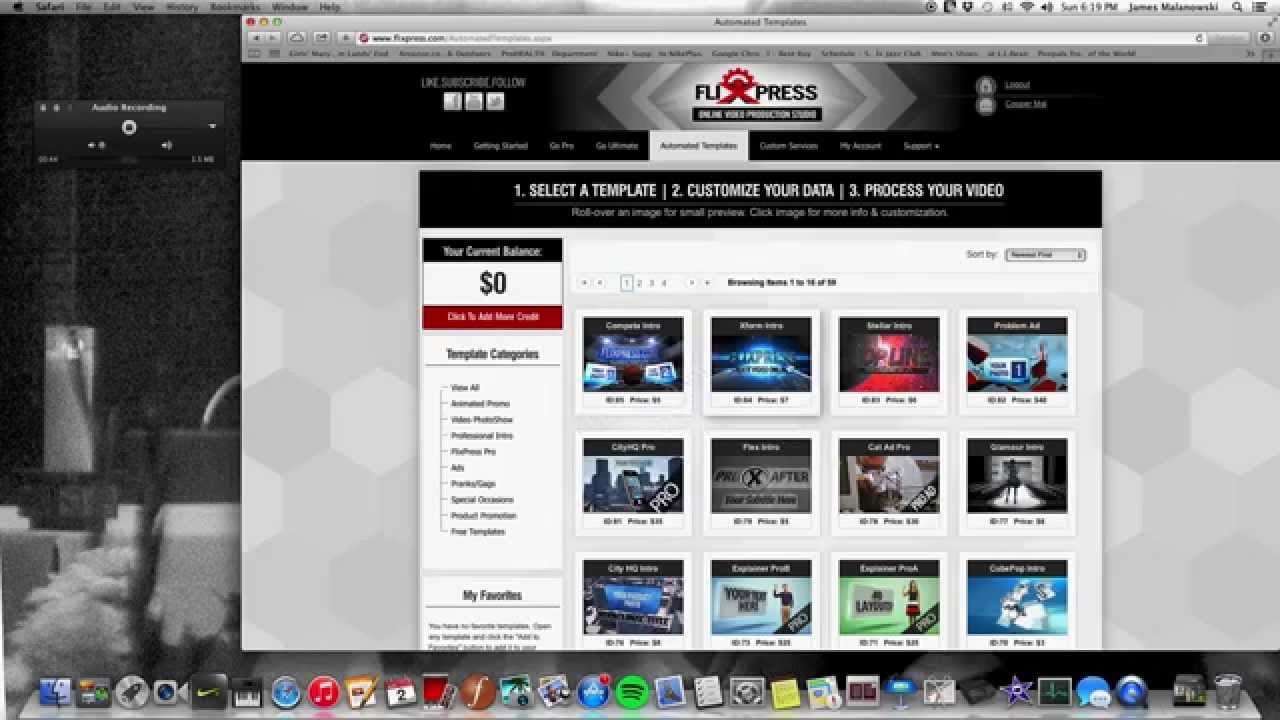Image resolution: width=1280 pixels, height=720 pixels.
Task: Open the Getting Started tab
Action: coord(500,146)
